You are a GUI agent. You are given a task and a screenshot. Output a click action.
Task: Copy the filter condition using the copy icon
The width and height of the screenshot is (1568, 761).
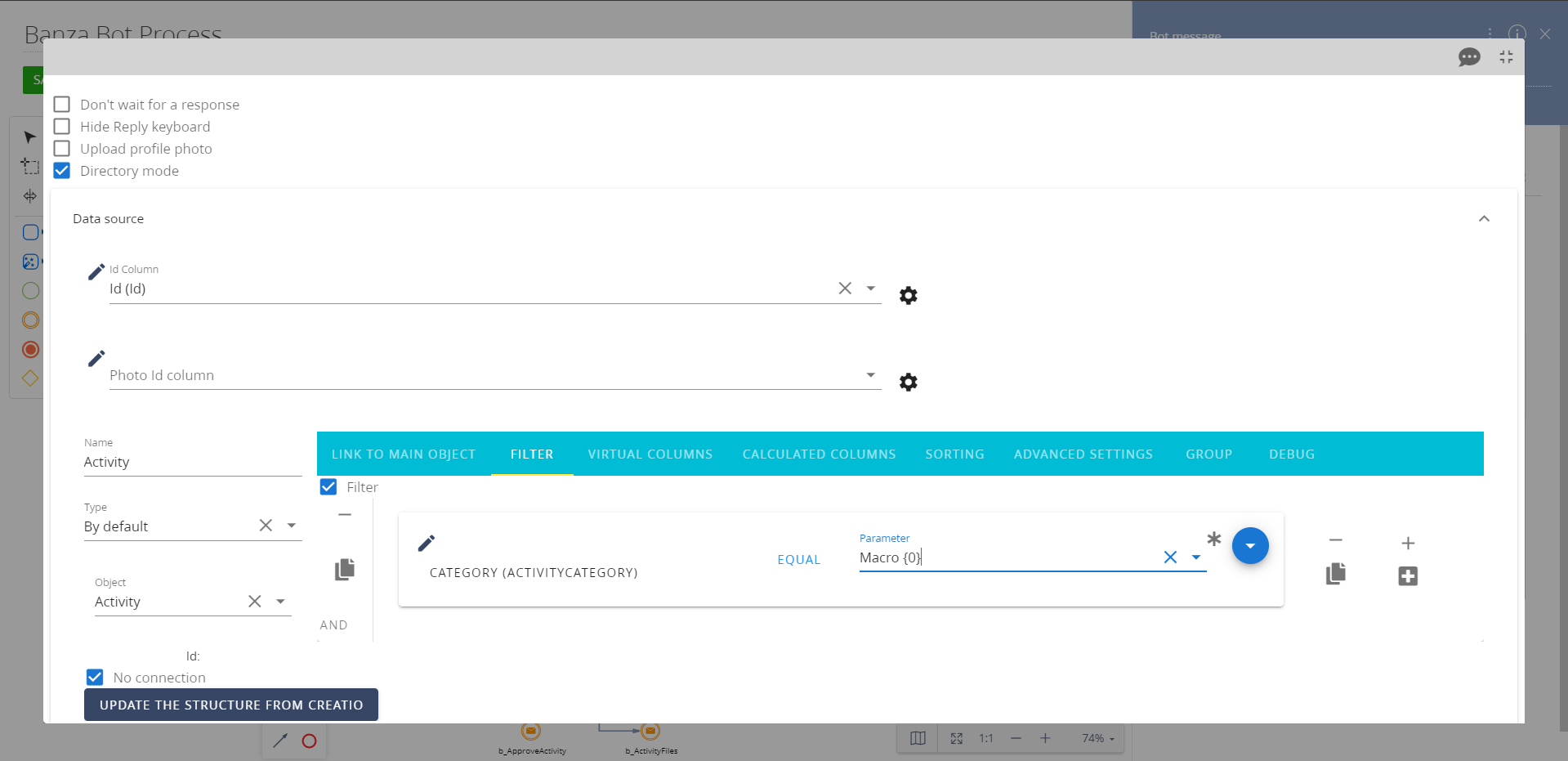1335,574
